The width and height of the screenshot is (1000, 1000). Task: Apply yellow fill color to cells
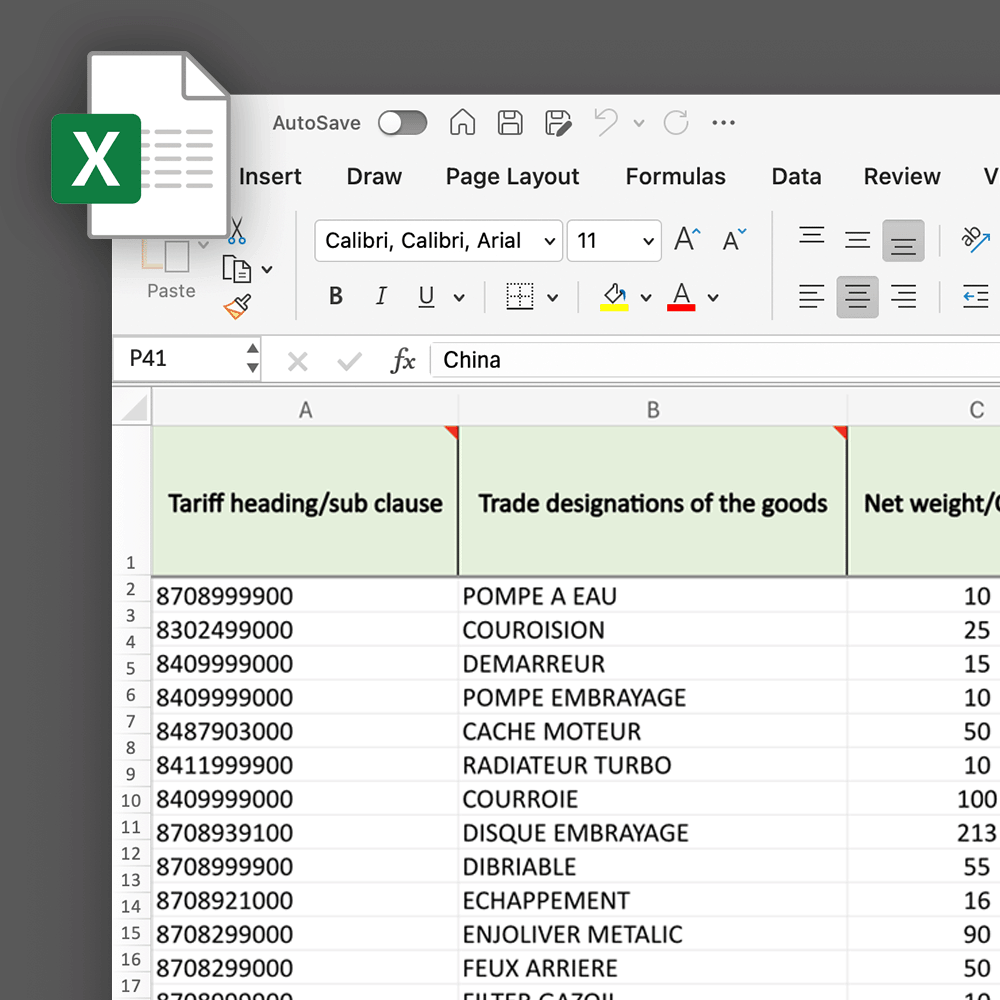tap(614, 297)
